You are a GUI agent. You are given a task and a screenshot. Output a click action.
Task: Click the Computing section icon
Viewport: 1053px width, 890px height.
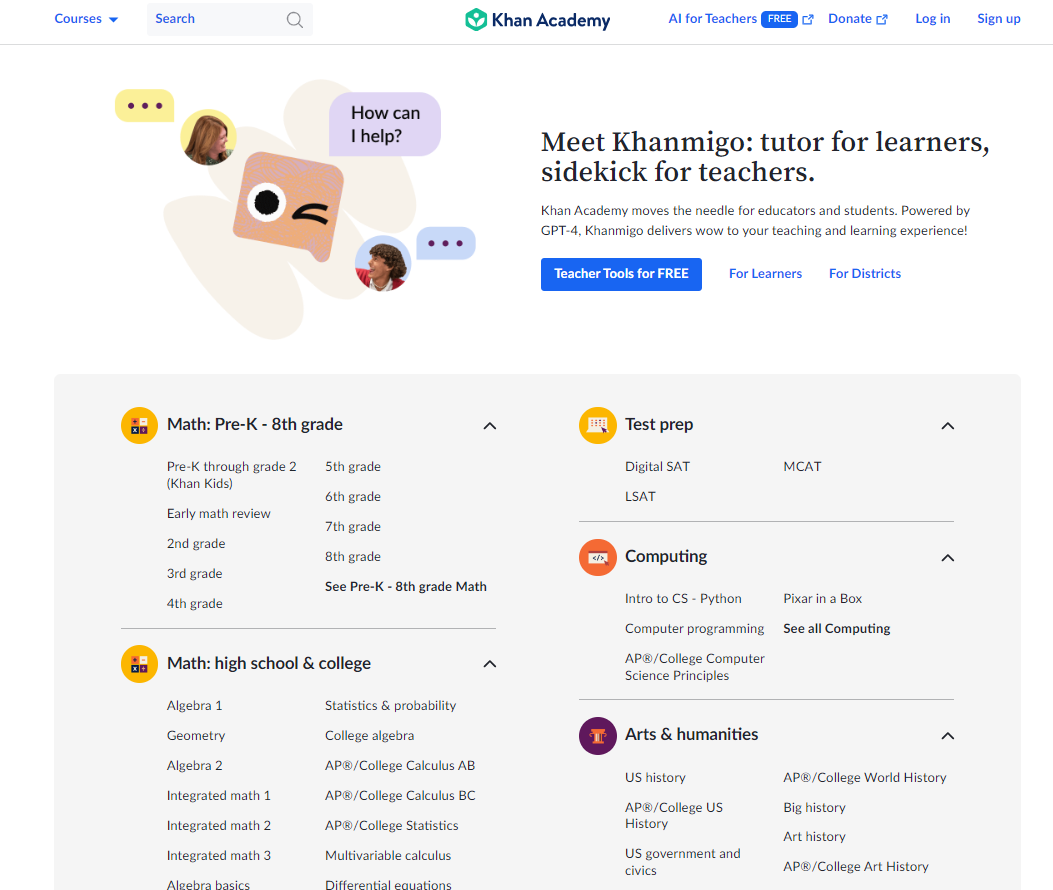click(598, 558)
